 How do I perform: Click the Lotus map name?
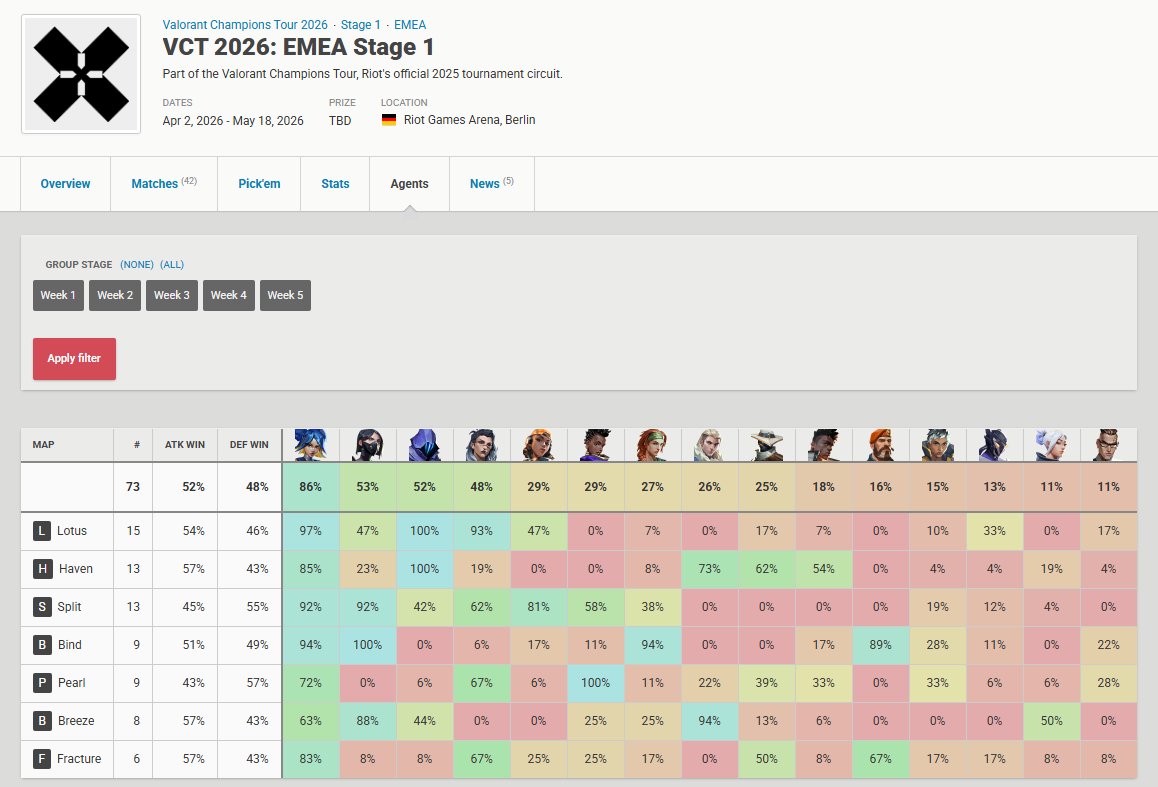pyautogui.click(x=72, y=531)
